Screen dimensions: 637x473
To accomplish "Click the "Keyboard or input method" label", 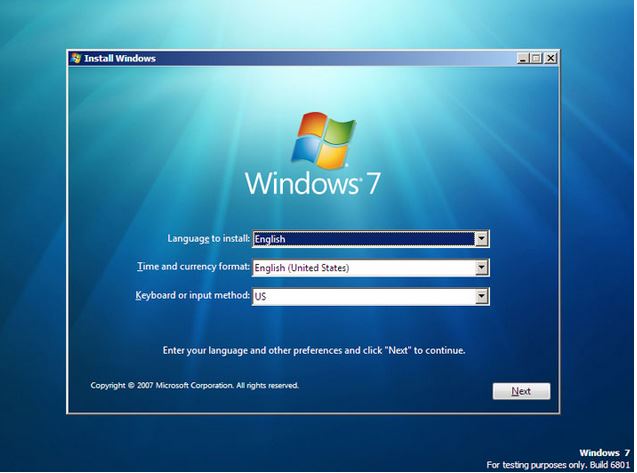I will point(192,297).
